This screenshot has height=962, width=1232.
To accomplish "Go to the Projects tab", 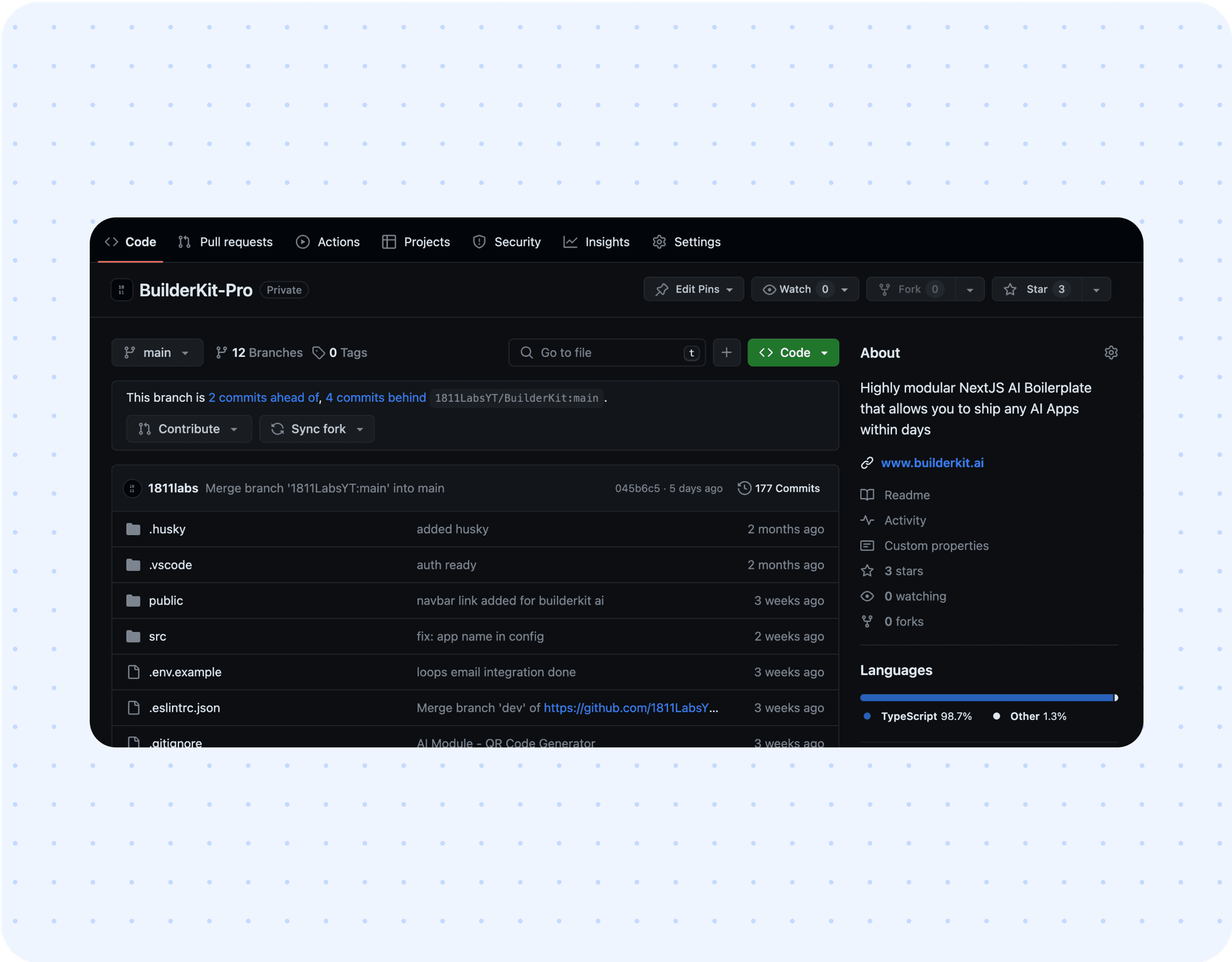I will (416, 242).
